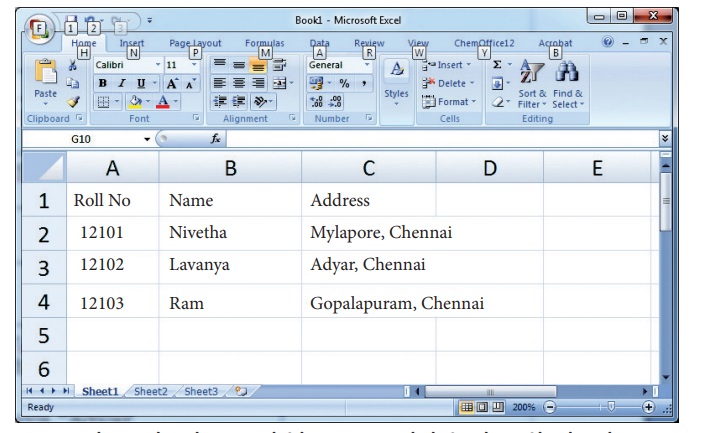Switch to the Sheet2 worksheet tab

point(151,390)
